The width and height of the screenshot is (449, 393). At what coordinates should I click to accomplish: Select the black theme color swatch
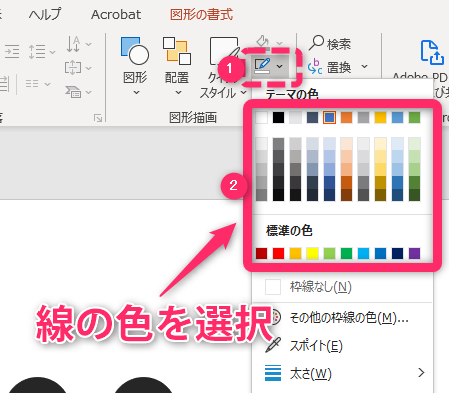click(279, 117)
